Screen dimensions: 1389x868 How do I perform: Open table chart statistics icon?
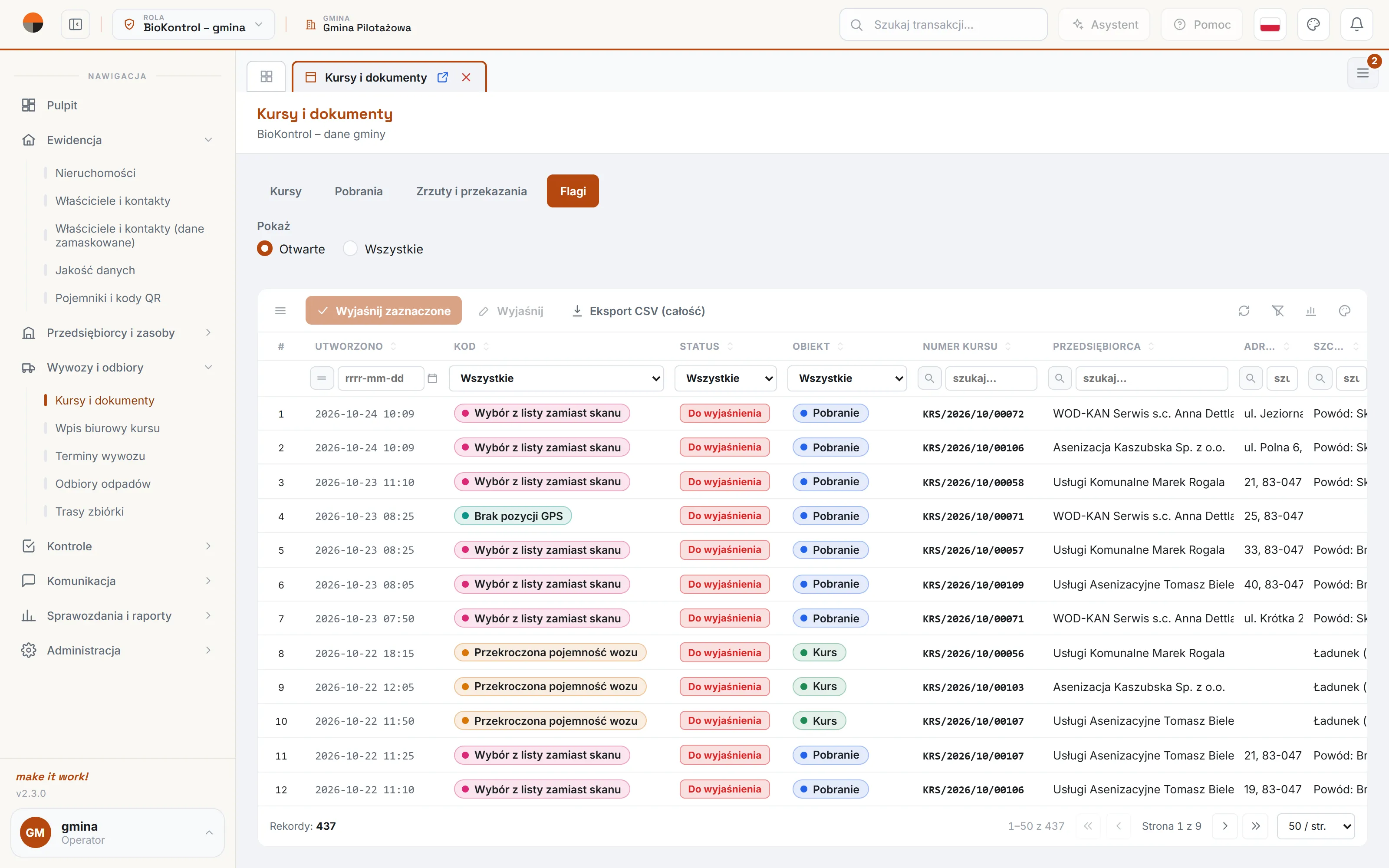[x=1311, y=311]
